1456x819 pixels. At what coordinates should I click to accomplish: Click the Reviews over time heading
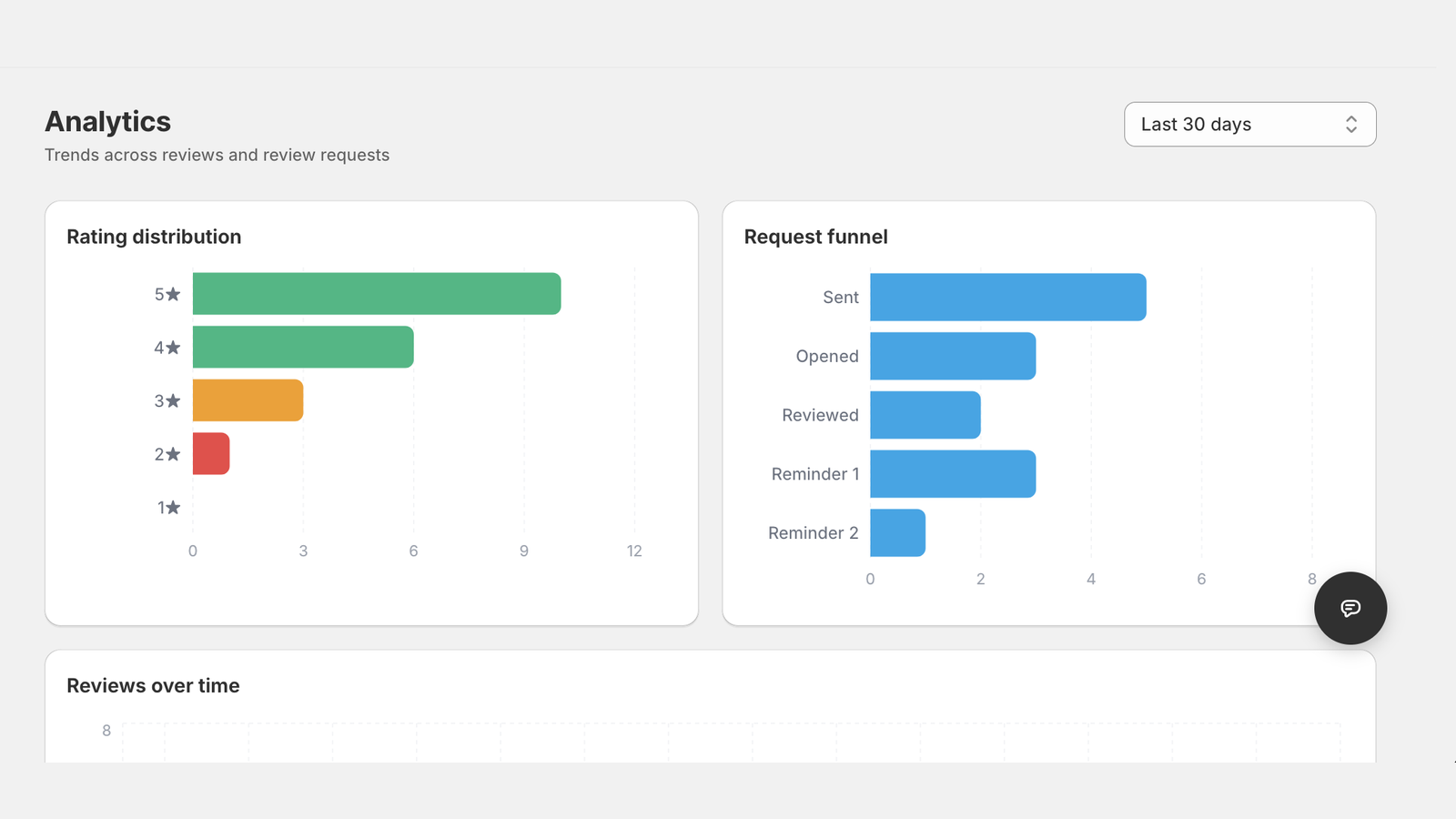[x=153, y=686]
